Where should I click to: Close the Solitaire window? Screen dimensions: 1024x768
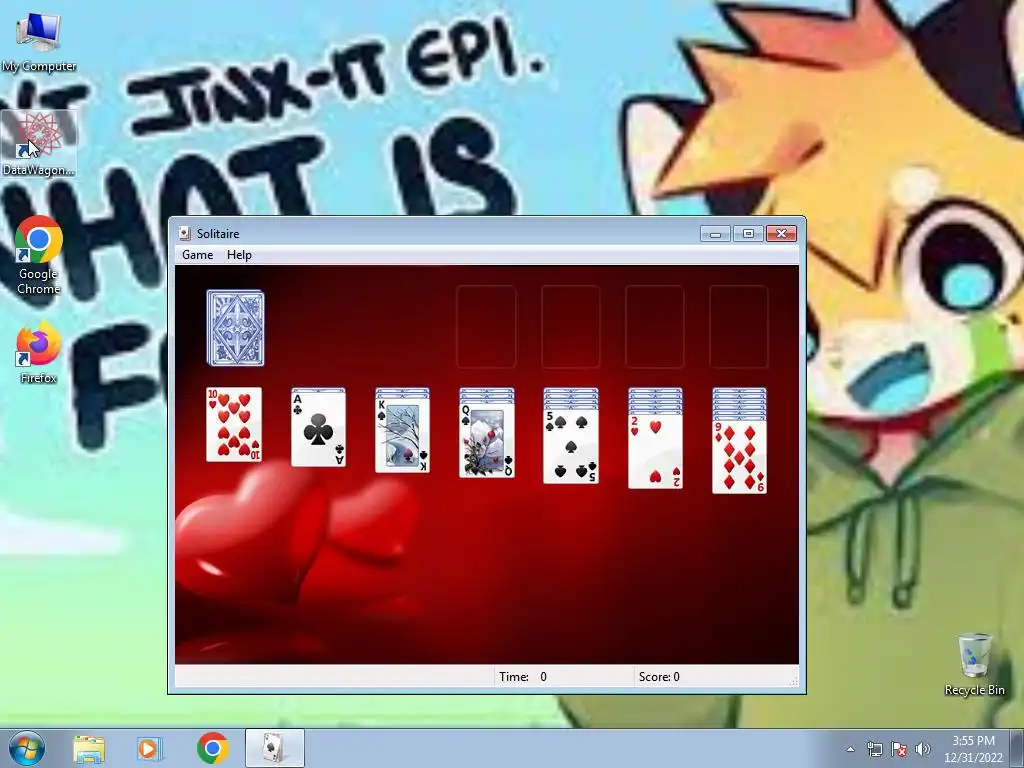[781, 234]
